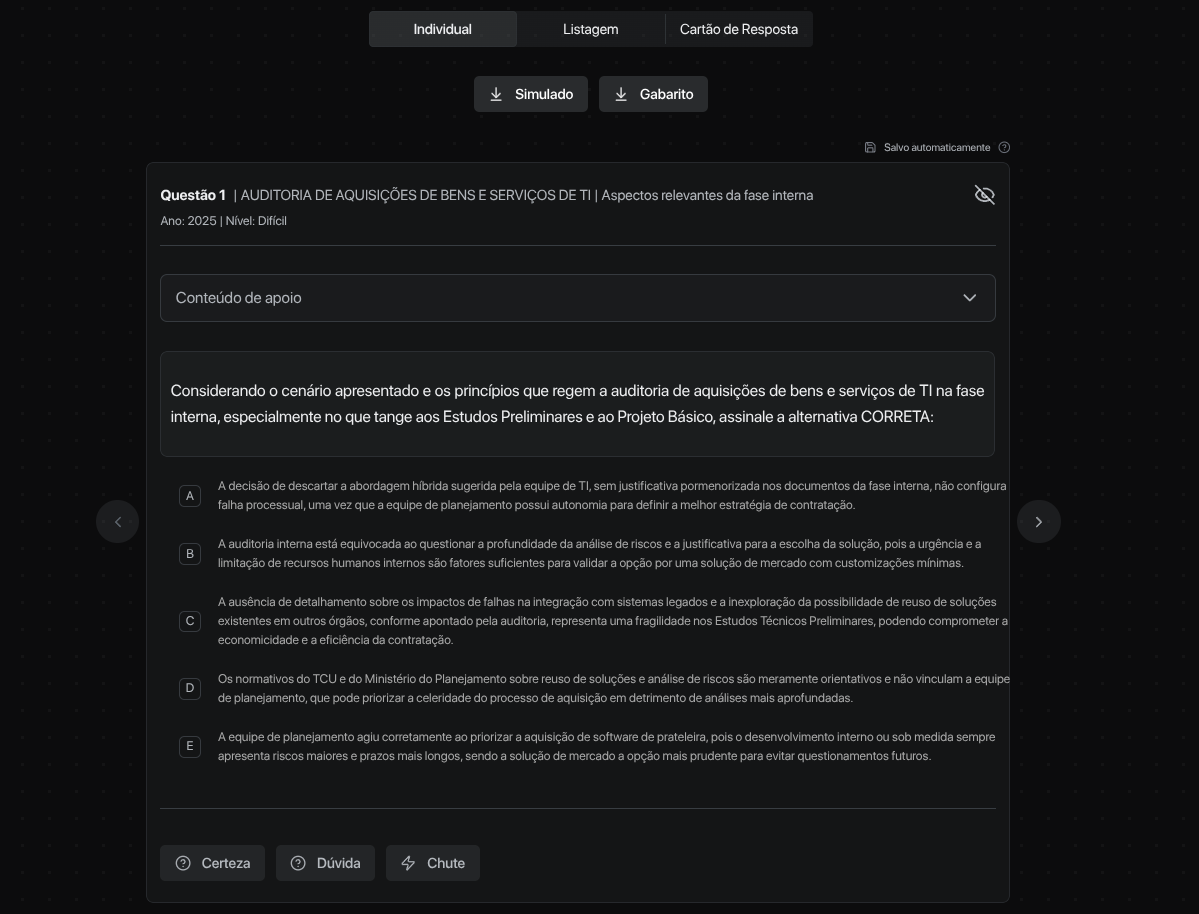
Task: Click the chevron arrow in Conteúdo de apoio
Action: (x=969, y=298)
